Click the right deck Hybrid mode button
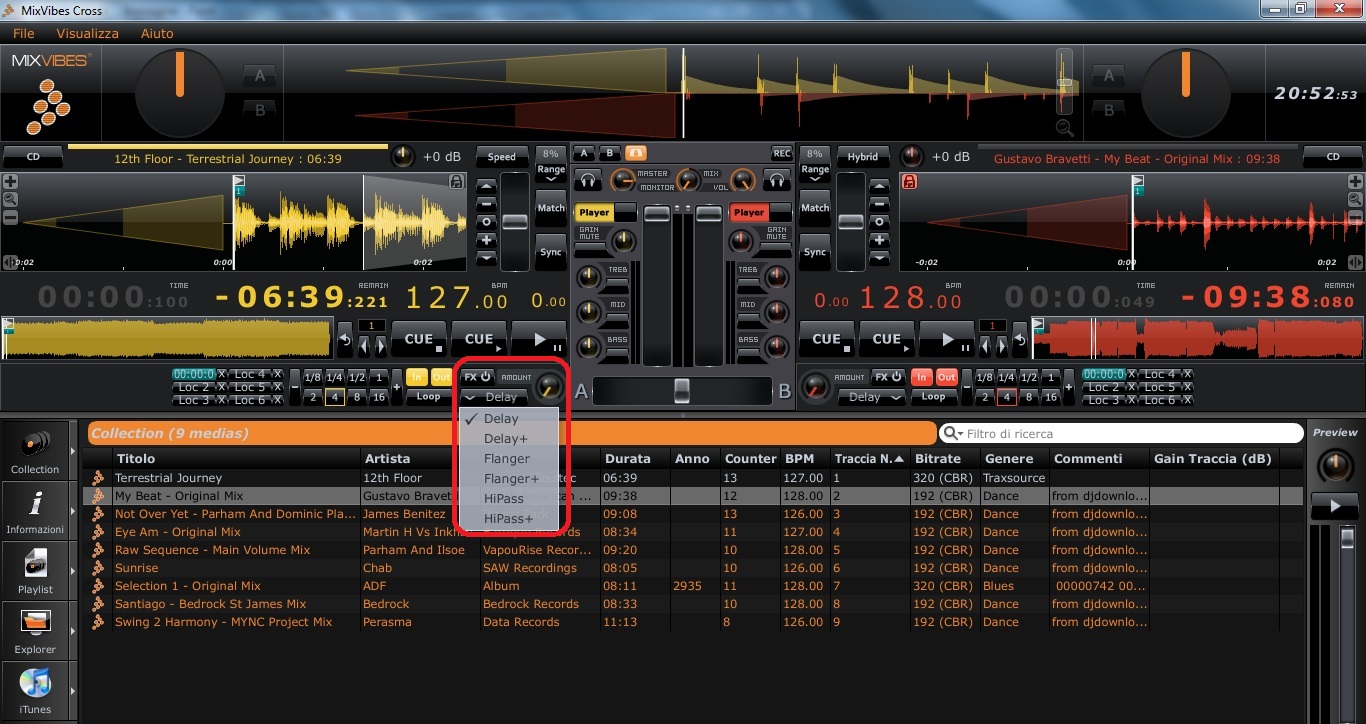Screen dimensions: 1366x724 pyautogui.click(x=863, y=157)
